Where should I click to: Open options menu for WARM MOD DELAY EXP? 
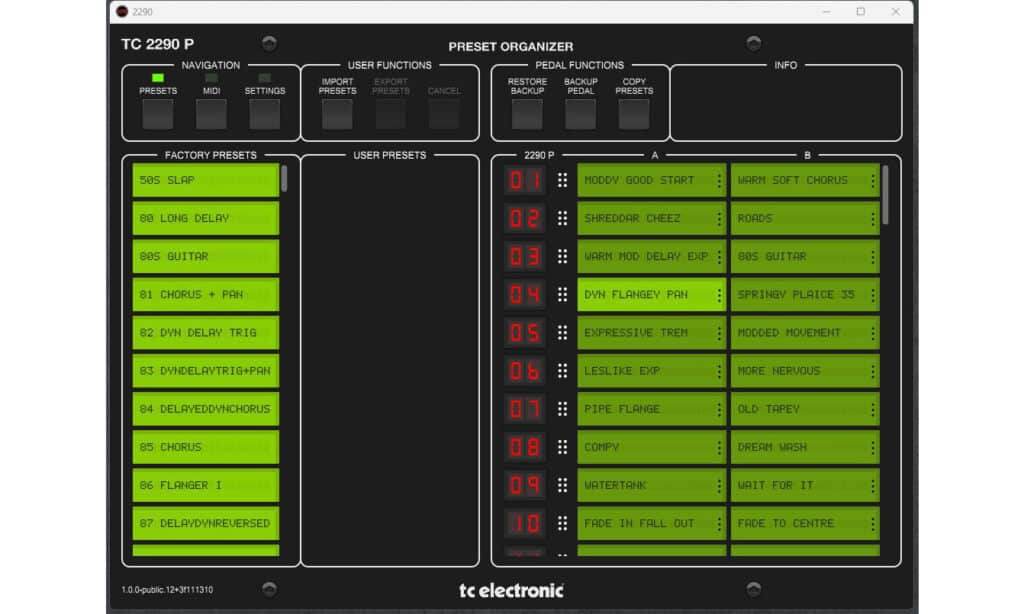point(719,257)
